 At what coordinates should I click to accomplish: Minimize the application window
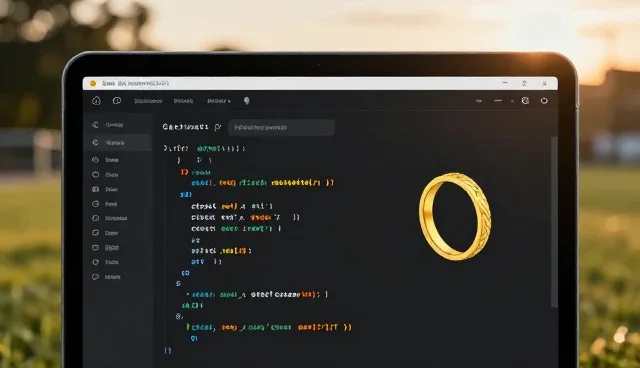coord(505,83)
